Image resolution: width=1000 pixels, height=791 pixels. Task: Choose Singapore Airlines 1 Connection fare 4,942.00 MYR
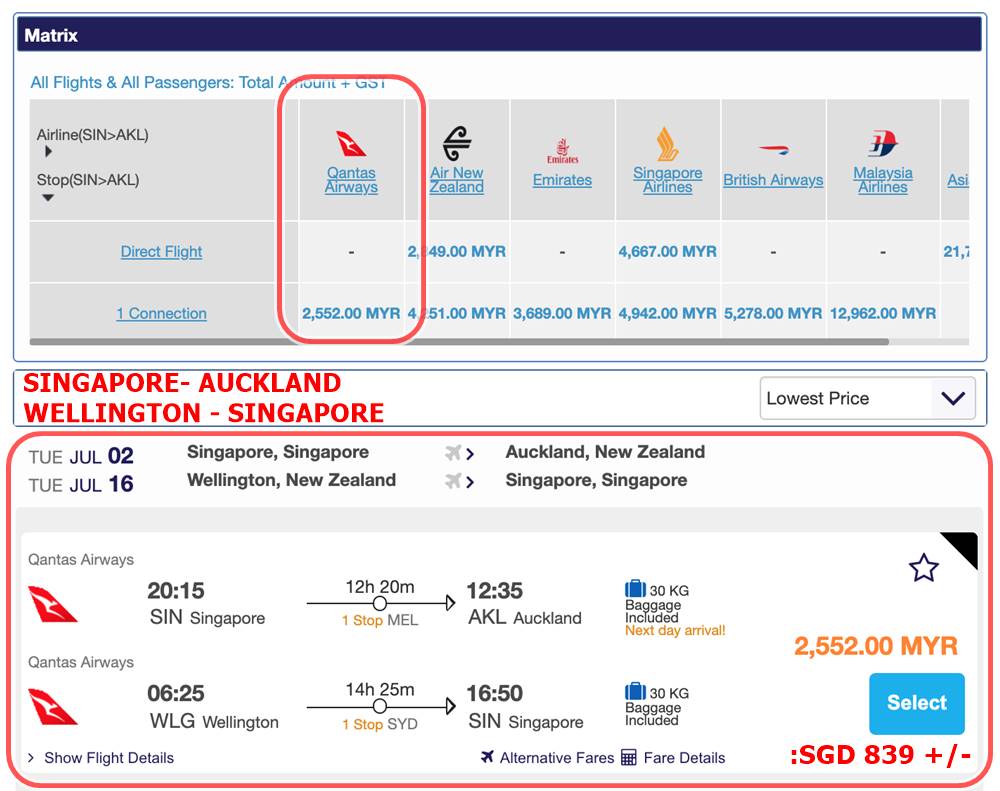pos(667,314)
